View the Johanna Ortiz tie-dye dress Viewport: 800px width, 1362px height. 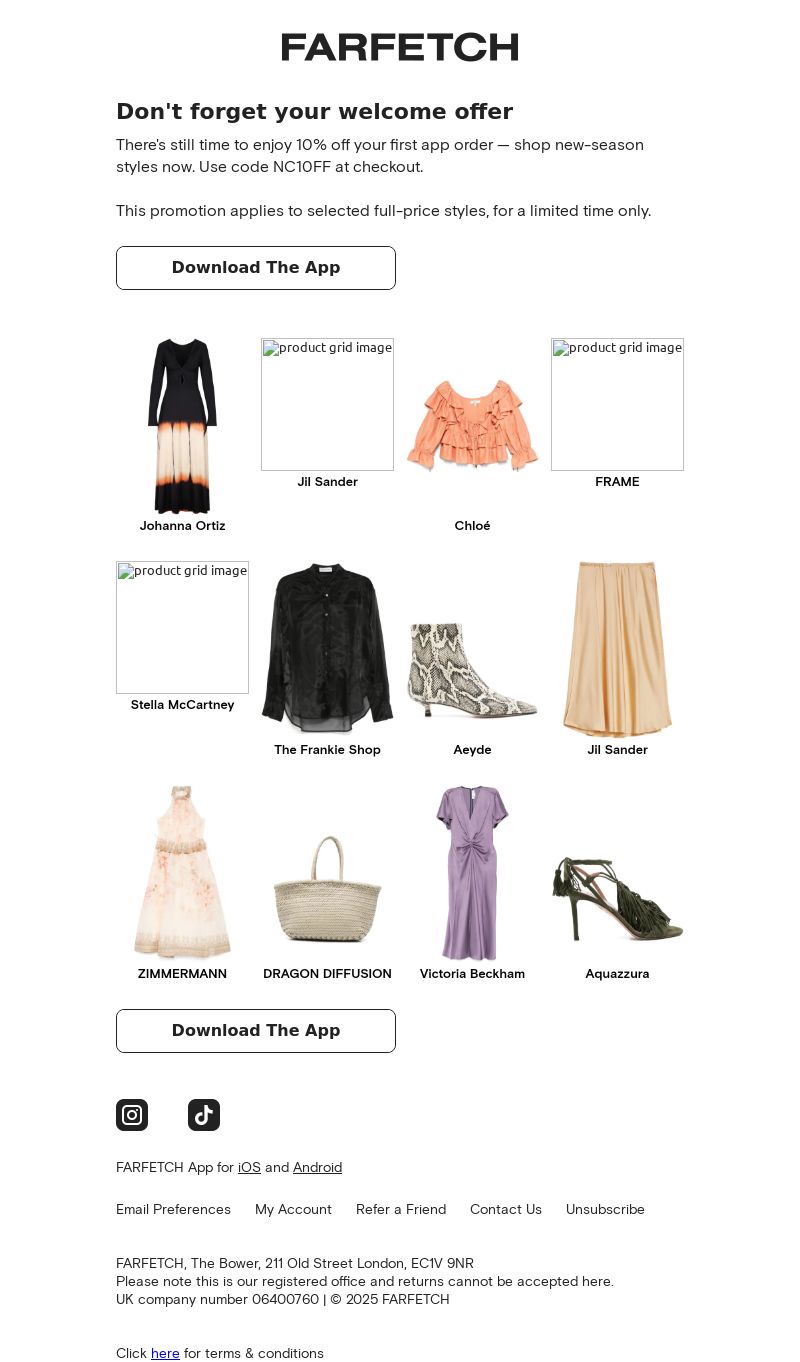point(182,426)
